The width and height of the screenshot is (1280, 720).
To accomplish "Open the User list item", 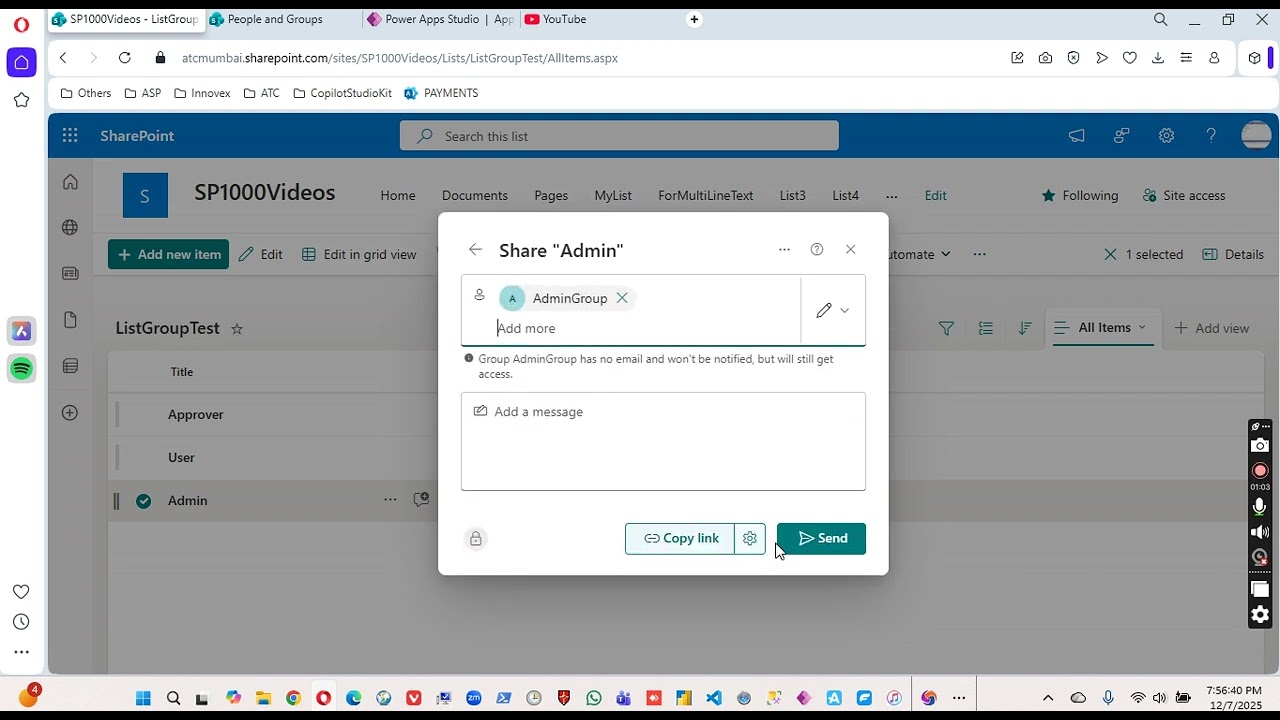I will (x=181, y=457).
